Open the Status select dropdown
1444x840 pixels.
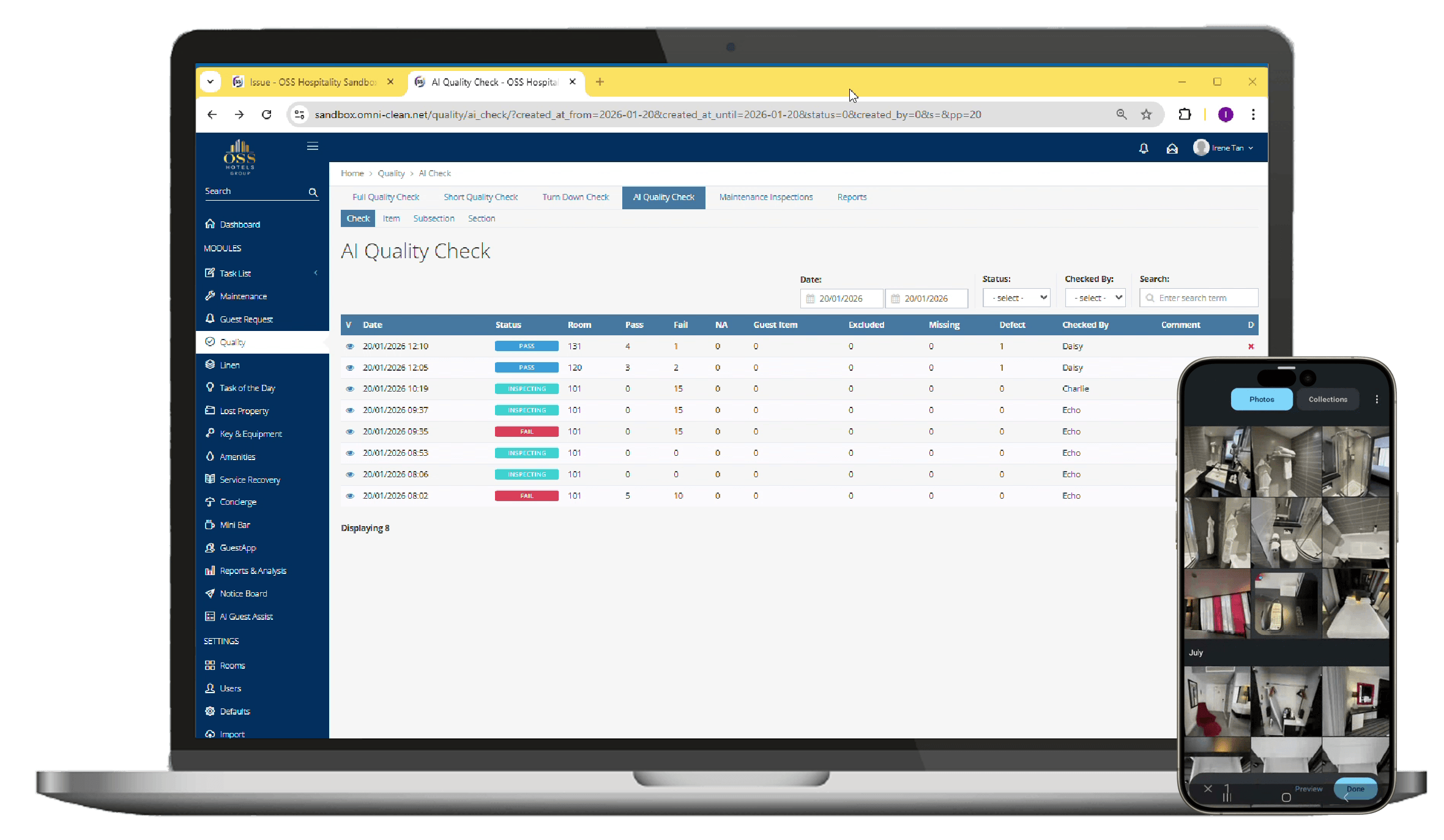pyautogui.click(x=1016, y=298)
